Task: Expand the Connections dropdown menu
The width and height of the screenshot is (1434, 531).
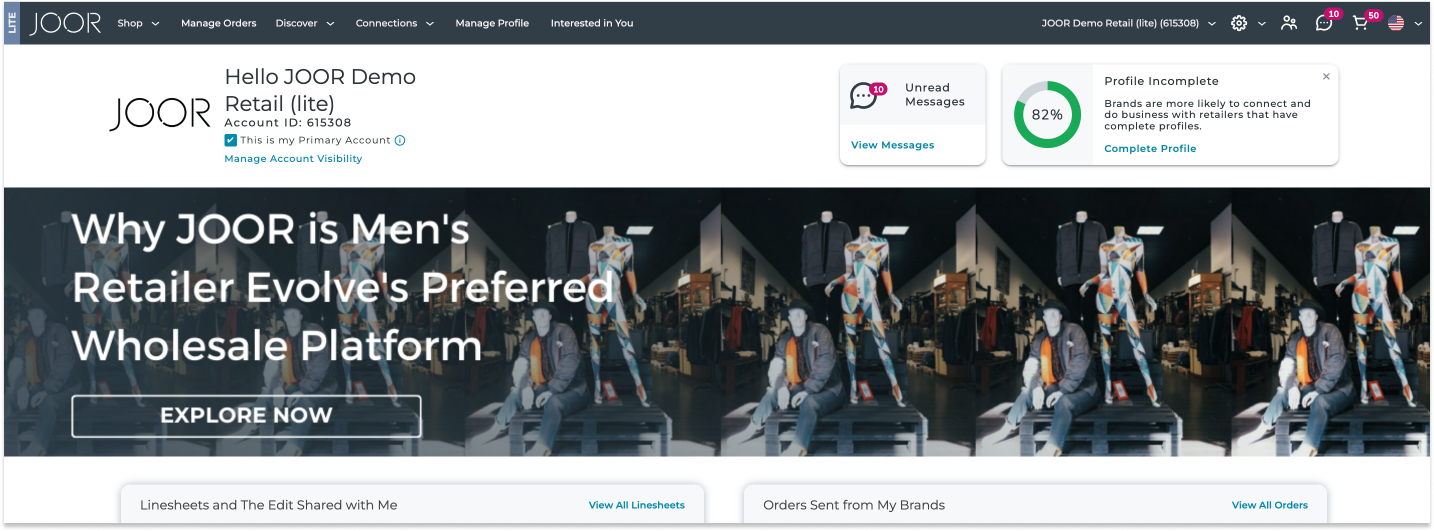Action: [x=395, y=23]
